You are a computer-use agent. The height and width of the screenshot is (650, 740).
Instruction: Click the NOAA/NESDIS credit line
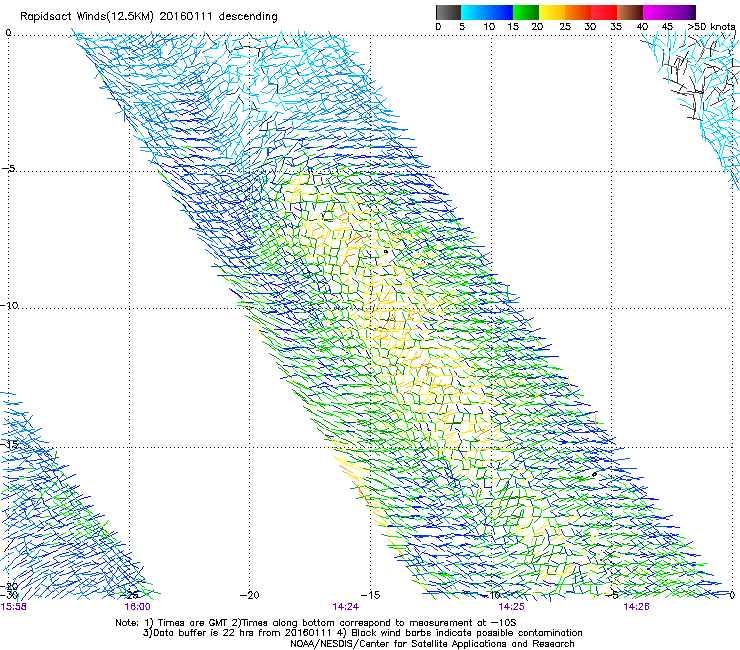click(x=432, y=644)
